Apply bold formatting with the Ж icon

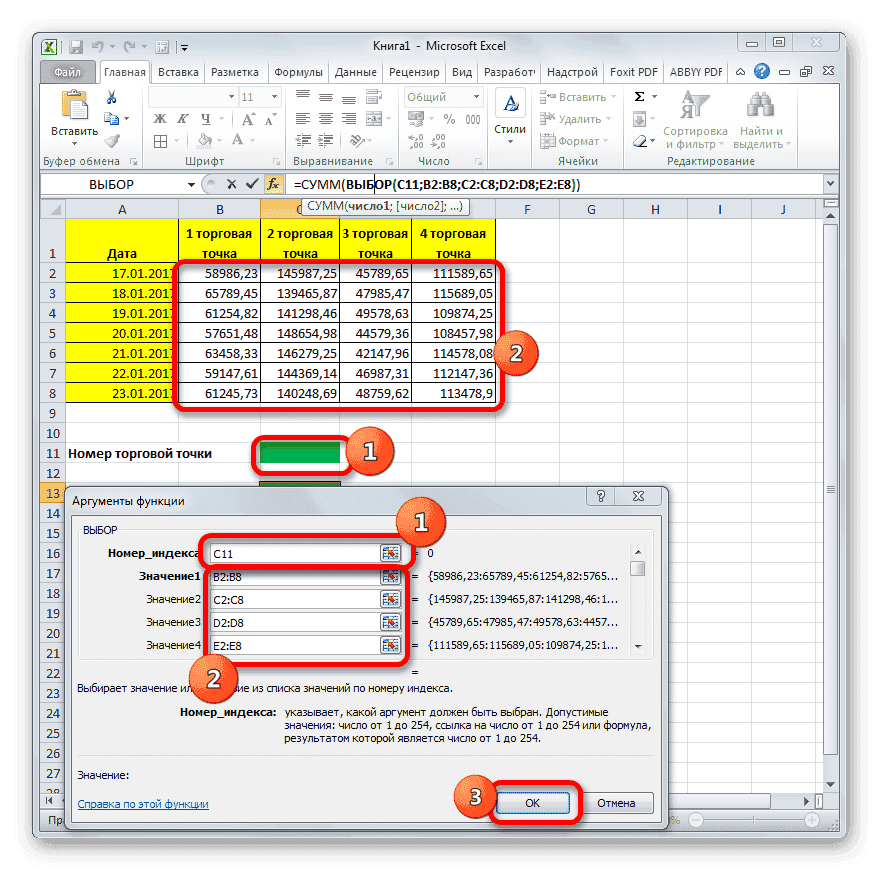[x=160, y=118]
